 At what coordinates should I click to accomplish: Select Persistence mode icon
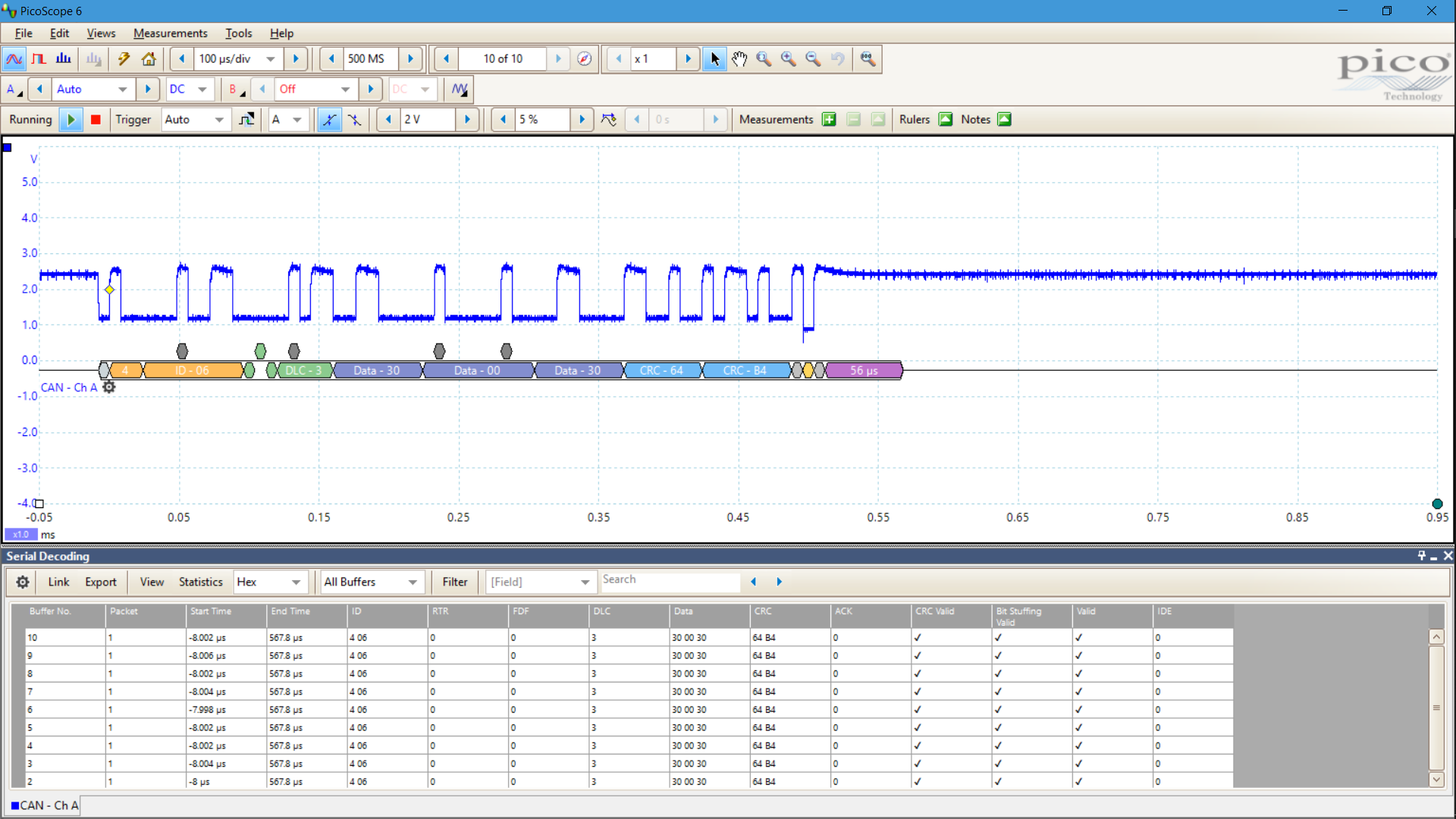(x=39, y=59)
